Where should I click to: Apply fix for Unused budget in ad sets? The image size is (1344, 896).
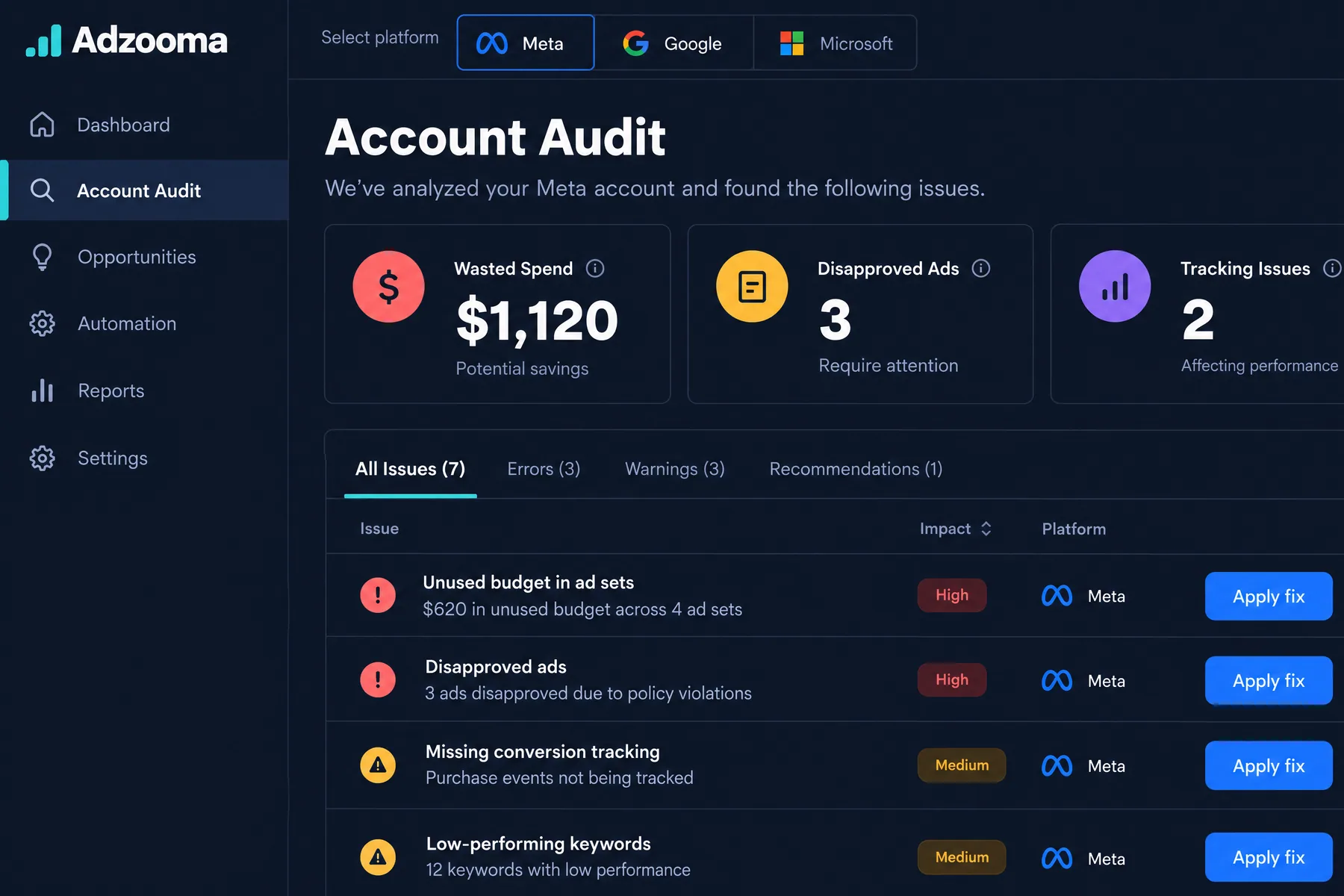(x=1269, y=596)
